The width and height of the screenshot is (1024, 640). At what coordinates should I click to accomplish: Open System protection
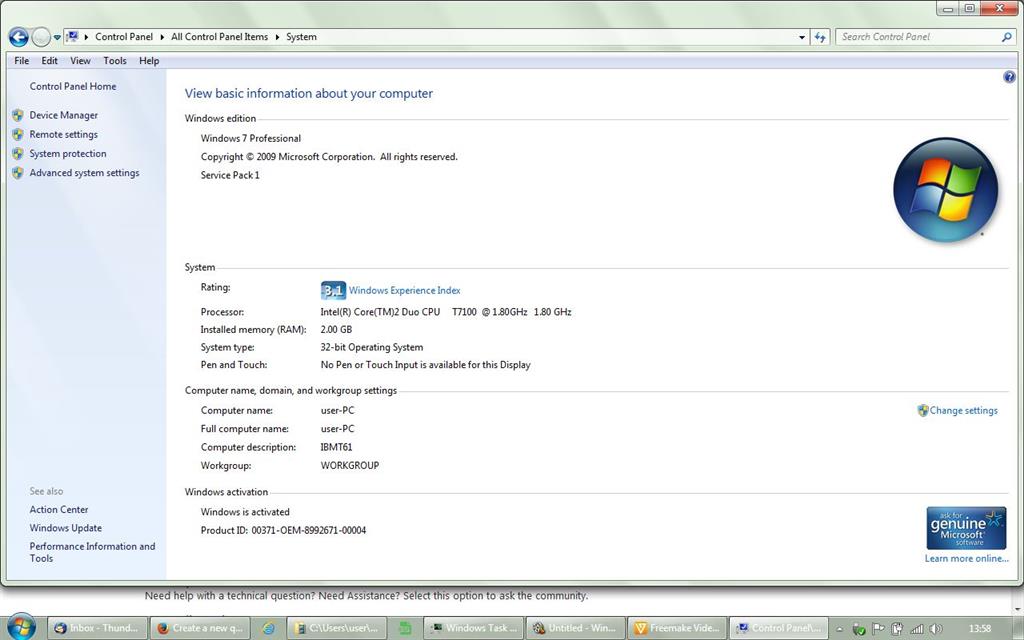[x=68, y=153]
